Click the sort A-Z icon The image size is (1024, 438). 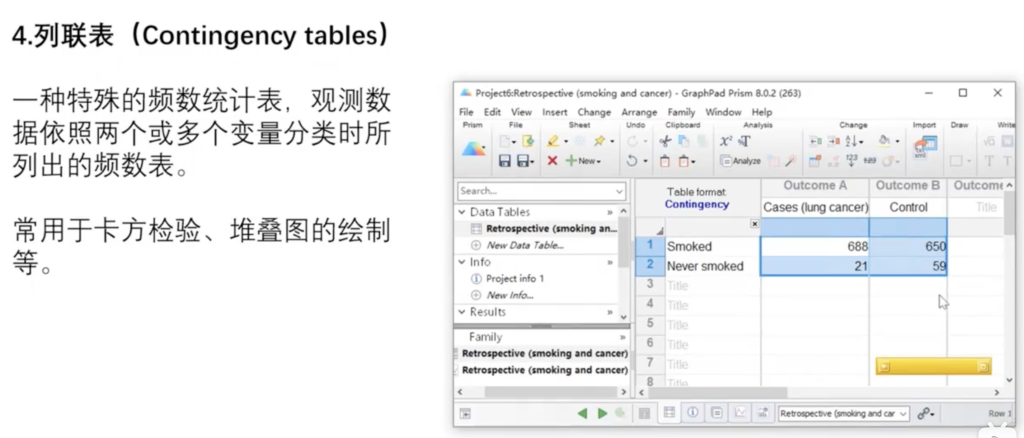point(855,141)
